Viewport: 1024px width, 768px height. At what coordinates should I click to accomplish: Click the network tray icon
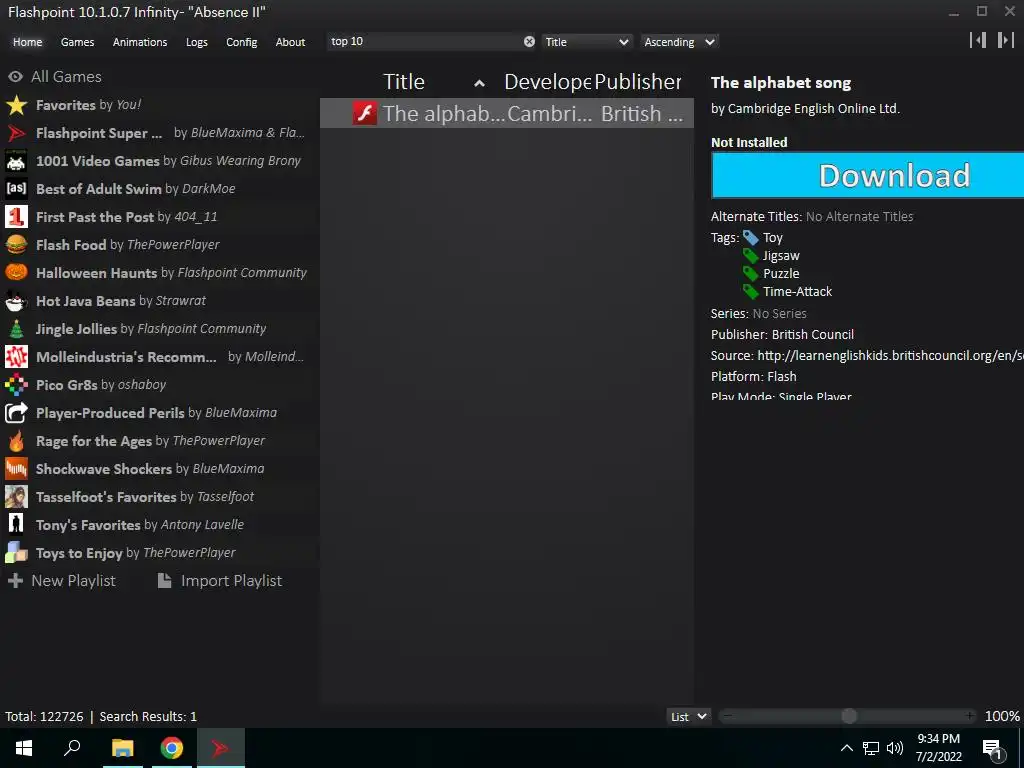pyautogui.click(x=871, y=748)
